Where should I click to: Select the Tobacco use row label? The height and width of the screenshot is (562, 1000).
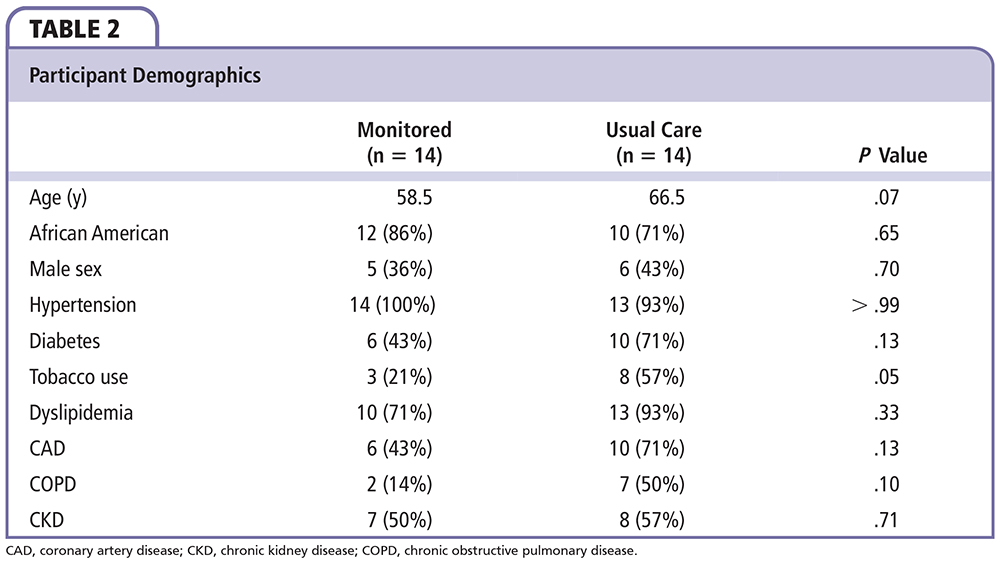(x=79, y=377)
